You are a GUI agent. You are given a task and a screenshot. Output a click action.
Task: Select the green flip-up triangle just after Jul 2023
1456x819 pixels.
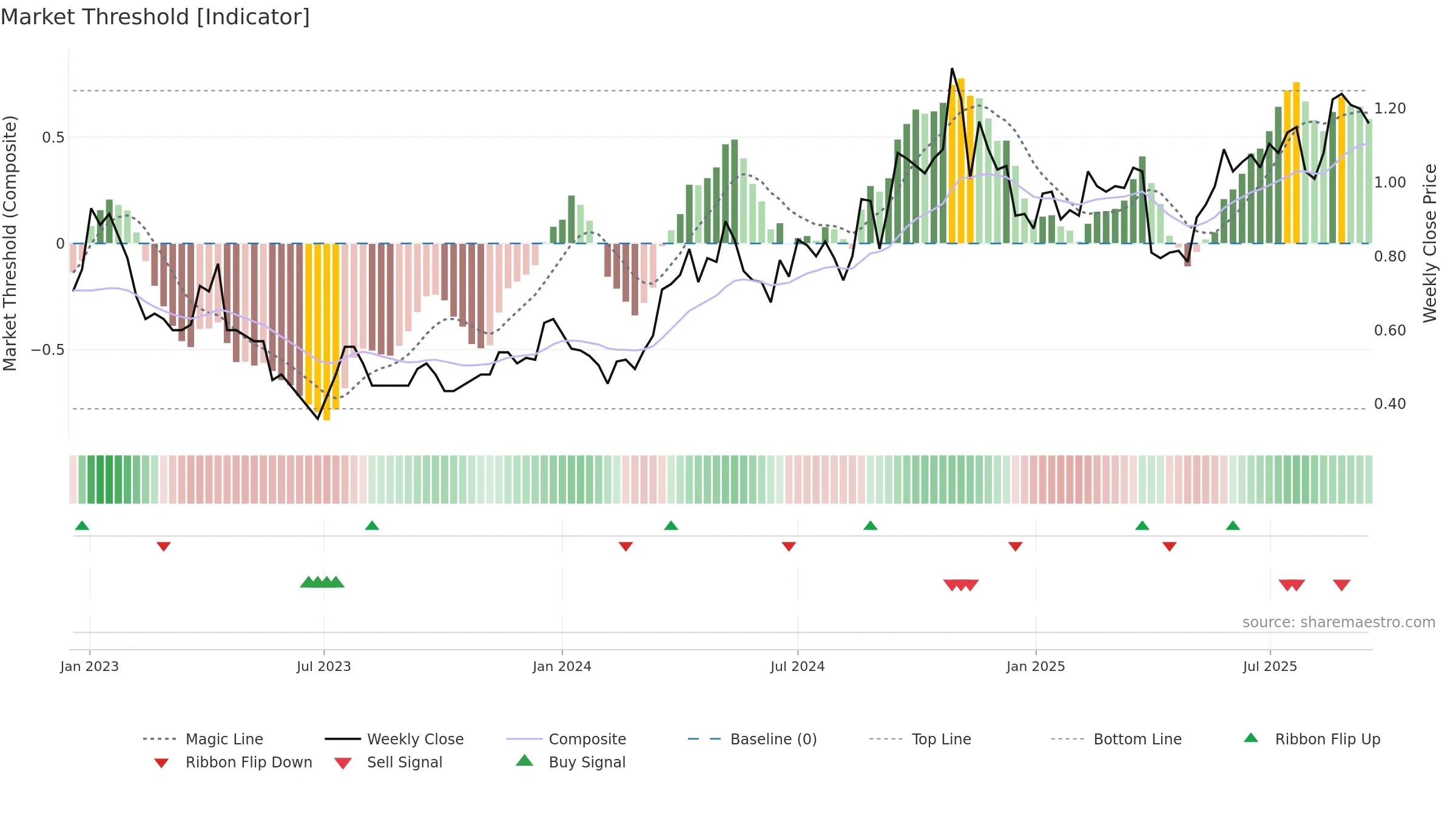click(372, 525)
